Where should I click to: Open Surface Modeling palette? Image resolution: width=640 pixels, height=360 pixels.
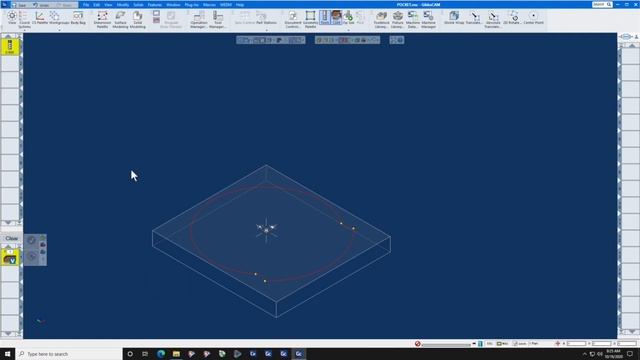click(120, 19)
